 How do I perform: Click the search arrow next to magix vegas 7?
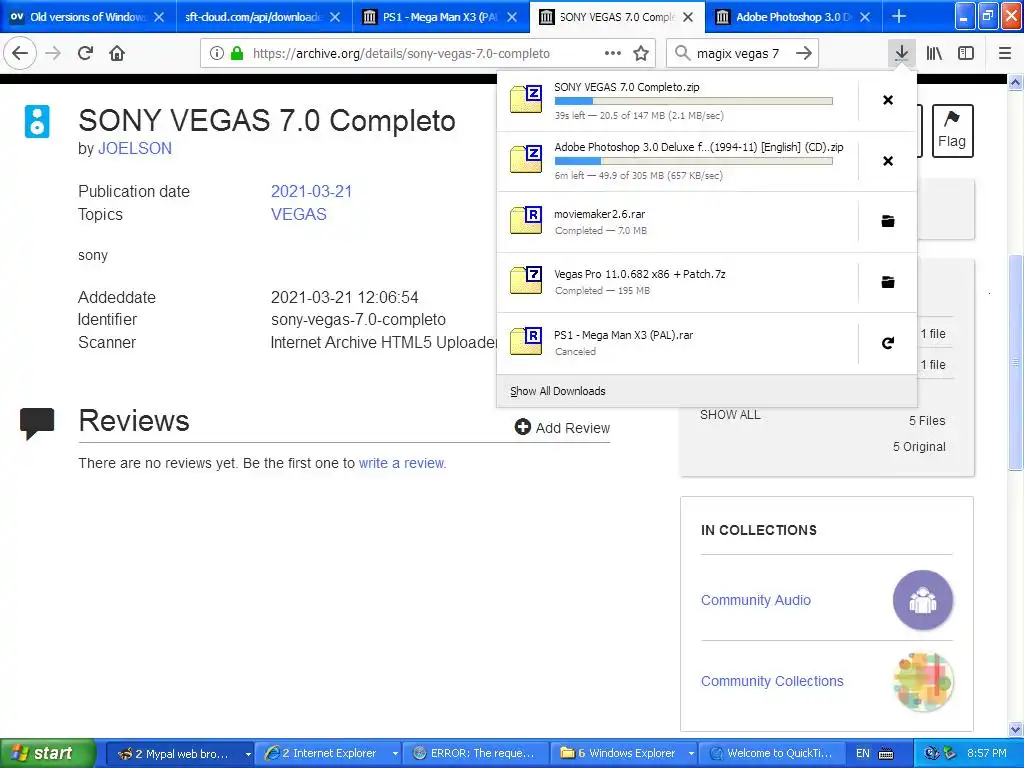tap(804, 53)
